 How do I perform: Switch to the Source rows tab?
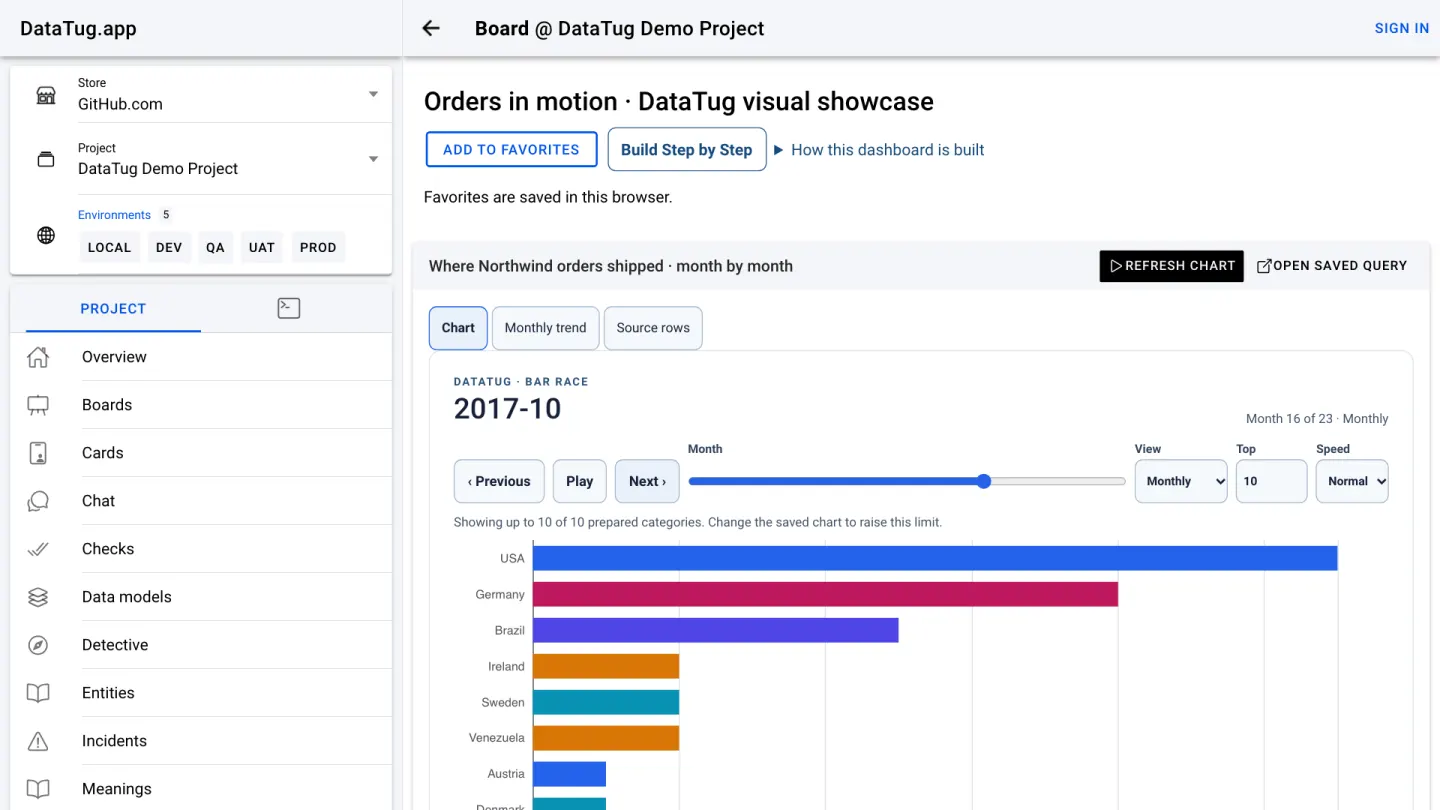653,328
